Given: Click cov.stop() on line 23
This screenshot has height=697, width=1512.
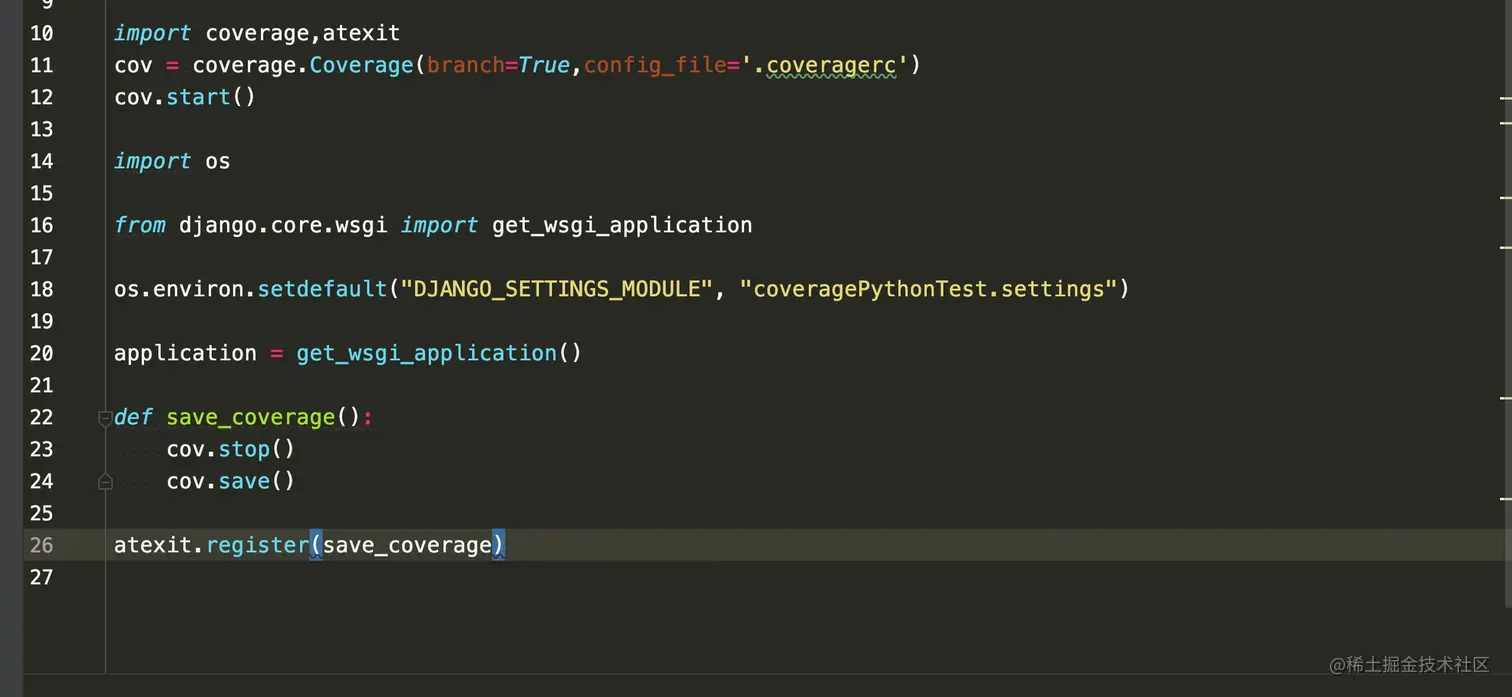Looking at the screenshot, I should 229,449.
